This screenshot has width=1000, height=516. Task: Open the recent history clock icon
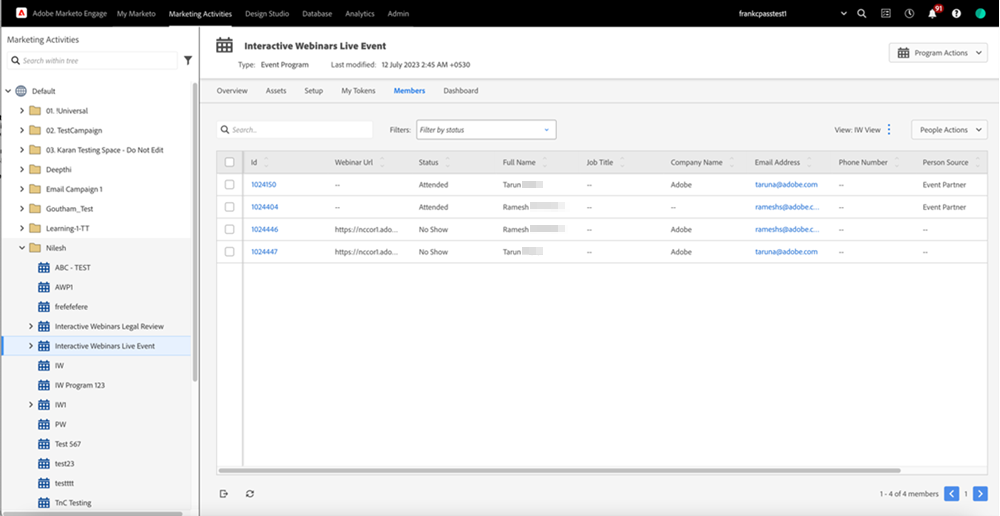[x=909, y=13]
